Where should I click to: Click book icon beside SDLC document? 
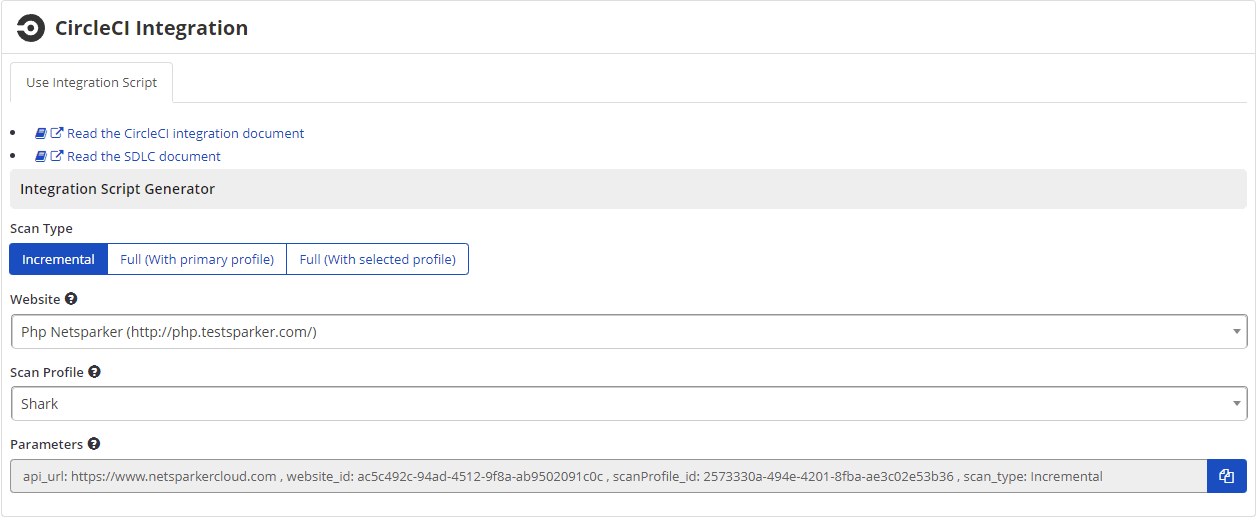click(x=41, y=156)
